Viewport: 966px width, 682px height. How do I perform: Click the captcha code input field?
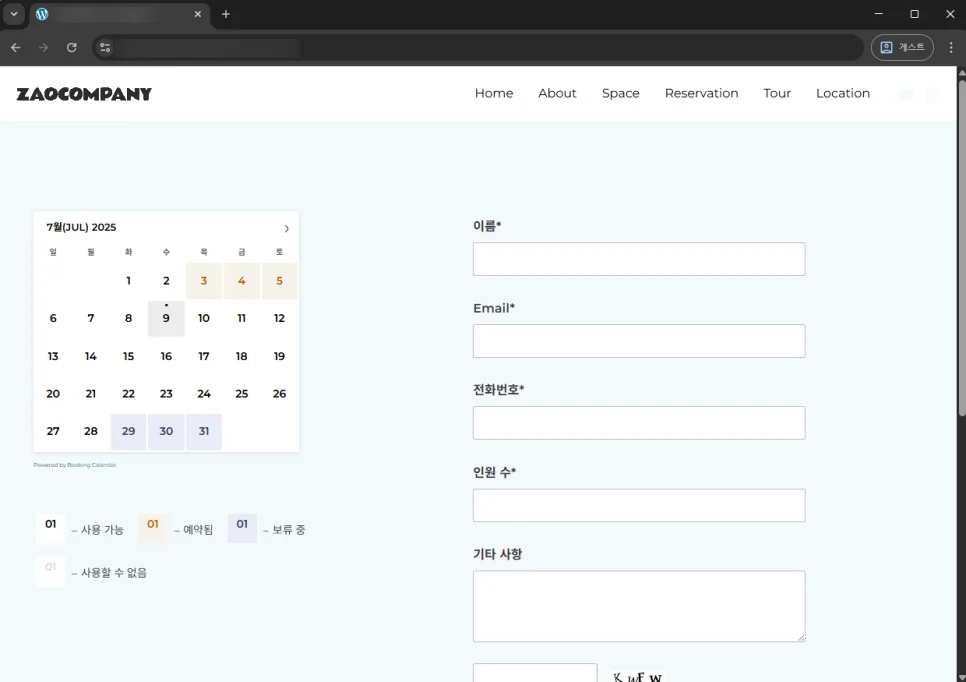(535, 673)
